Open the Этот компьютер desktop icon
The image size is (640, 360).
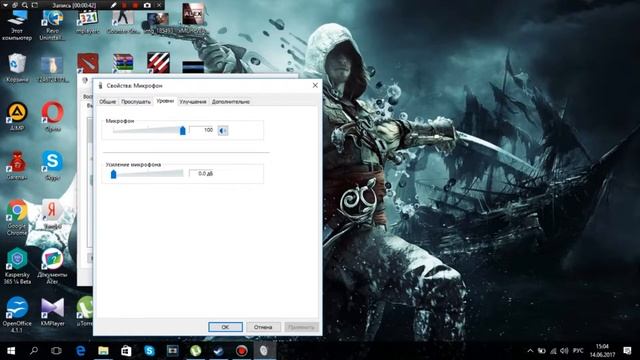click(17, 25)
